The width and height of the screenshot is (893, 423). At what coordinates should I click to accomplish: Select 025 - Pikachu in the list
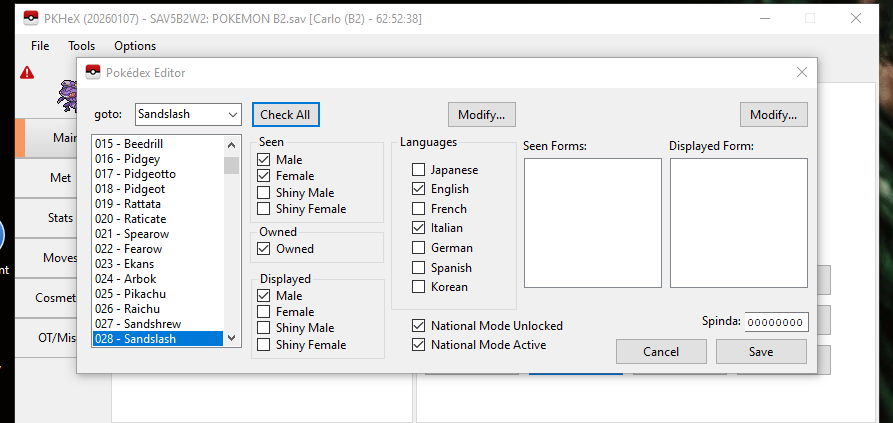click(129, 294)
